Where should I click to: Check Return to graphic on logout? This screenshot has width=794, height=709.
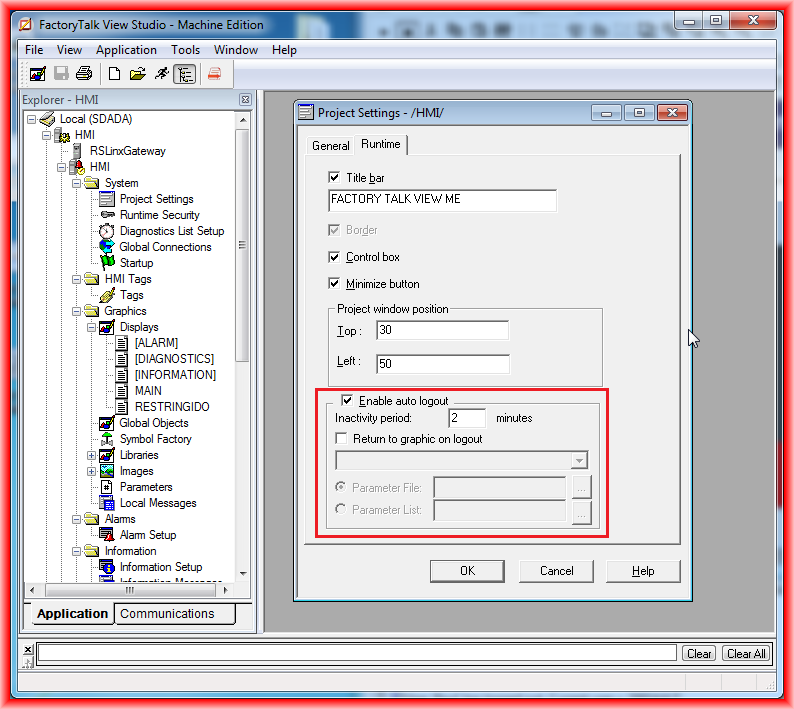pyautogui.click(x=342, y=439)
